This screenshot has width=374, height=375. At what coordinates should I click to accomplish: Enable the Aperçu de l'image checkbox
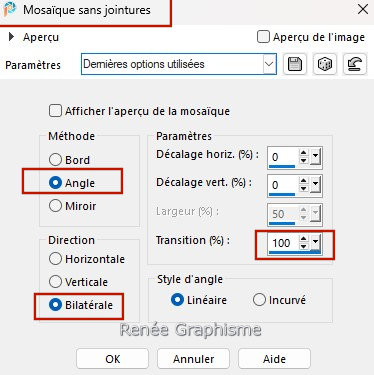[x=263, y=37]
